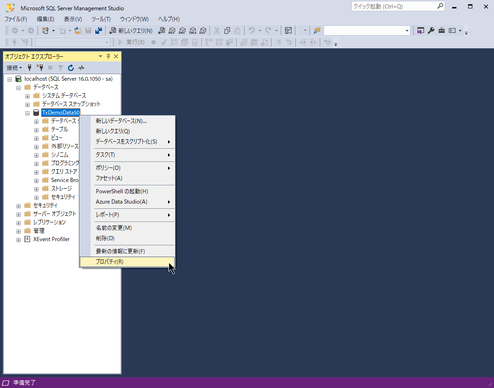Click the Analysis Services DMX Query icon
Image resolution: width=494 pixels, height=388 pixels.
182,31
